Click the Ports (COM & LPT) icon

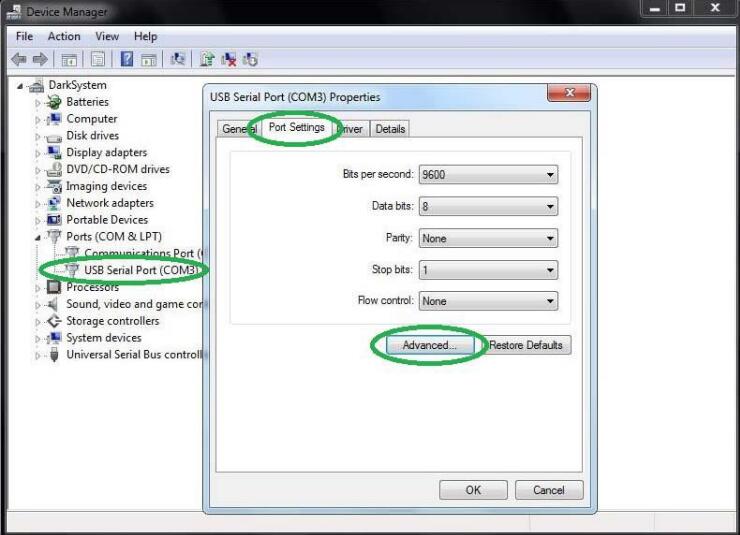tap(54, 236)
